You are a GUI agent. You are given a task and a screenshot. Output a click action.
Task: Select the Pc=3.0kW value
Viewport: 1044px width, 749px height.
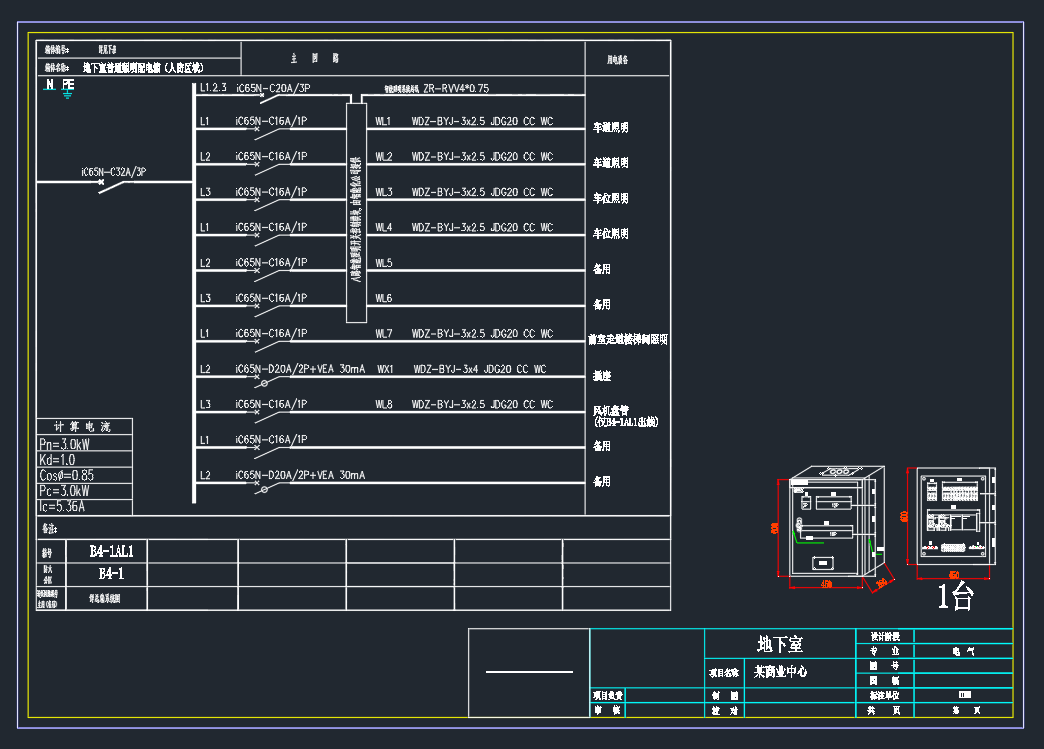(64, 491)
